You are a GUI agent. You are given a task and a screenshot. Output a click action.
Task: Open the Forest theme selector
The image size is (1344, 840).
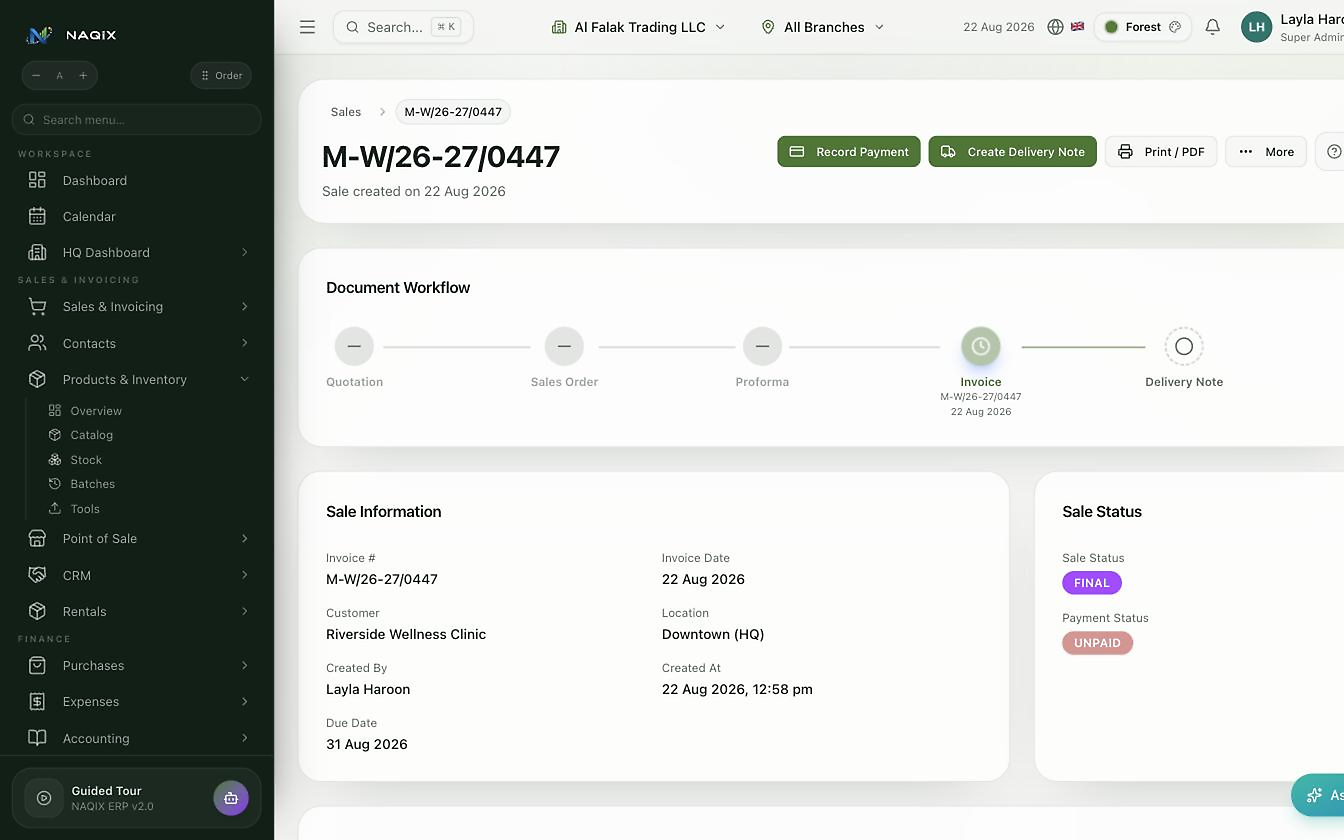pos(1143,27)
